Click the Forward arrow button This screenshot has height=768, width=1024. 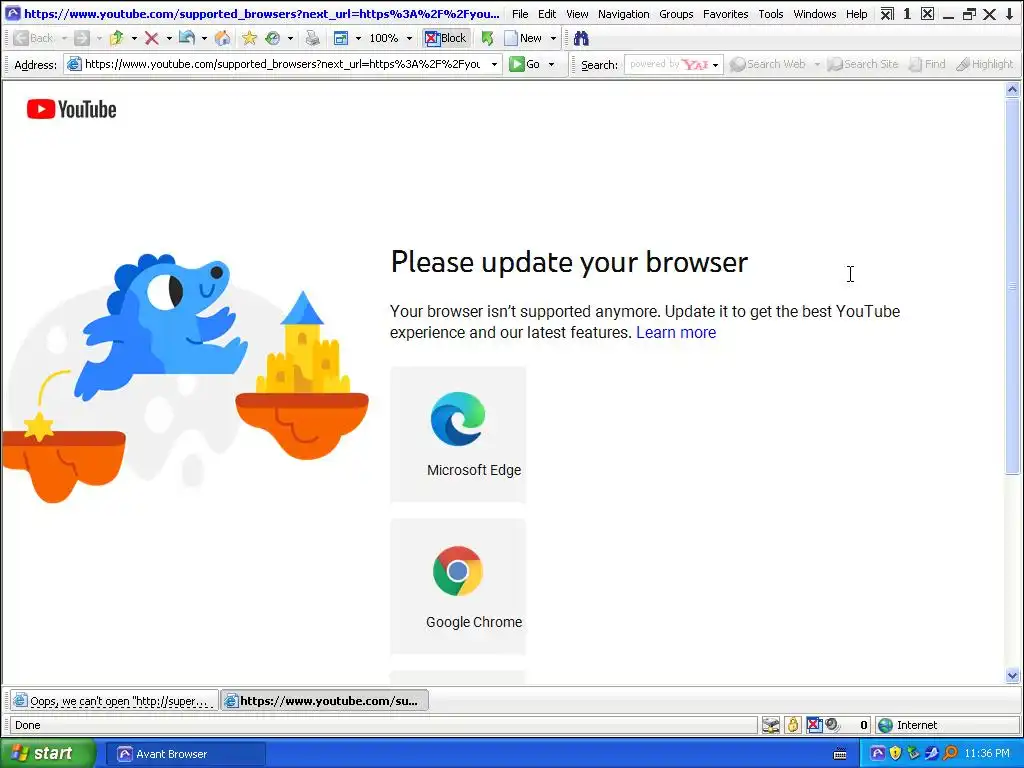82,39
